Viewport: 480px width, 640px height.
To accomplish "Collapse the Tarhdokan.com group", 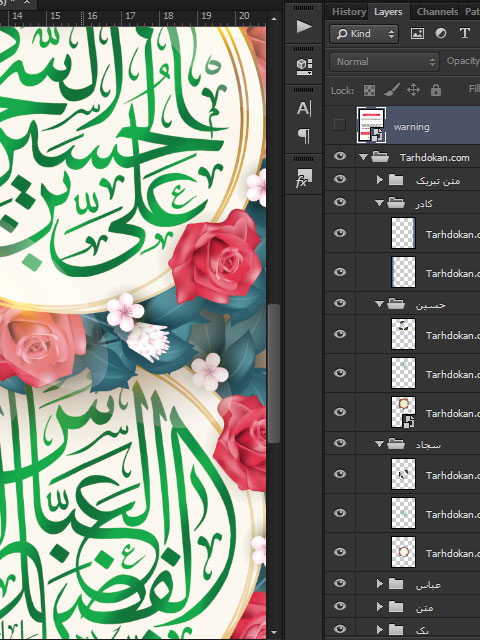I will click(363, 157).
